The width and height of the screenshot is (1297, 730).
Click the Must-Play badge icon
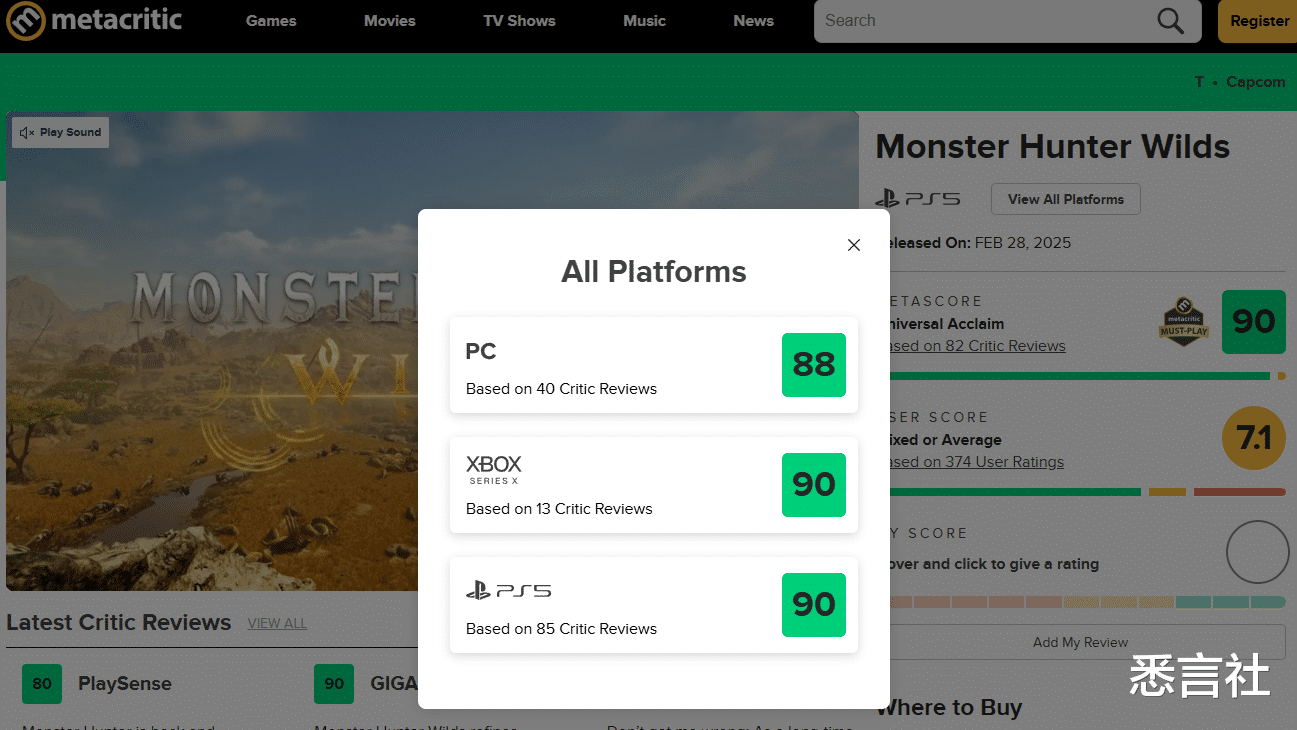pyautogui.click(x=1184, y=322)
